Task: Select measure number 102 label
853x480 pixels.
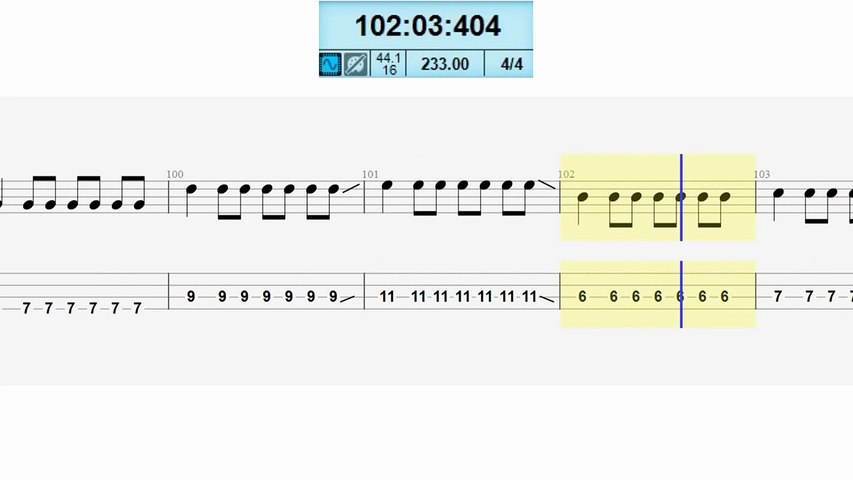Action: pyautogui.click(x=566, y=174)
